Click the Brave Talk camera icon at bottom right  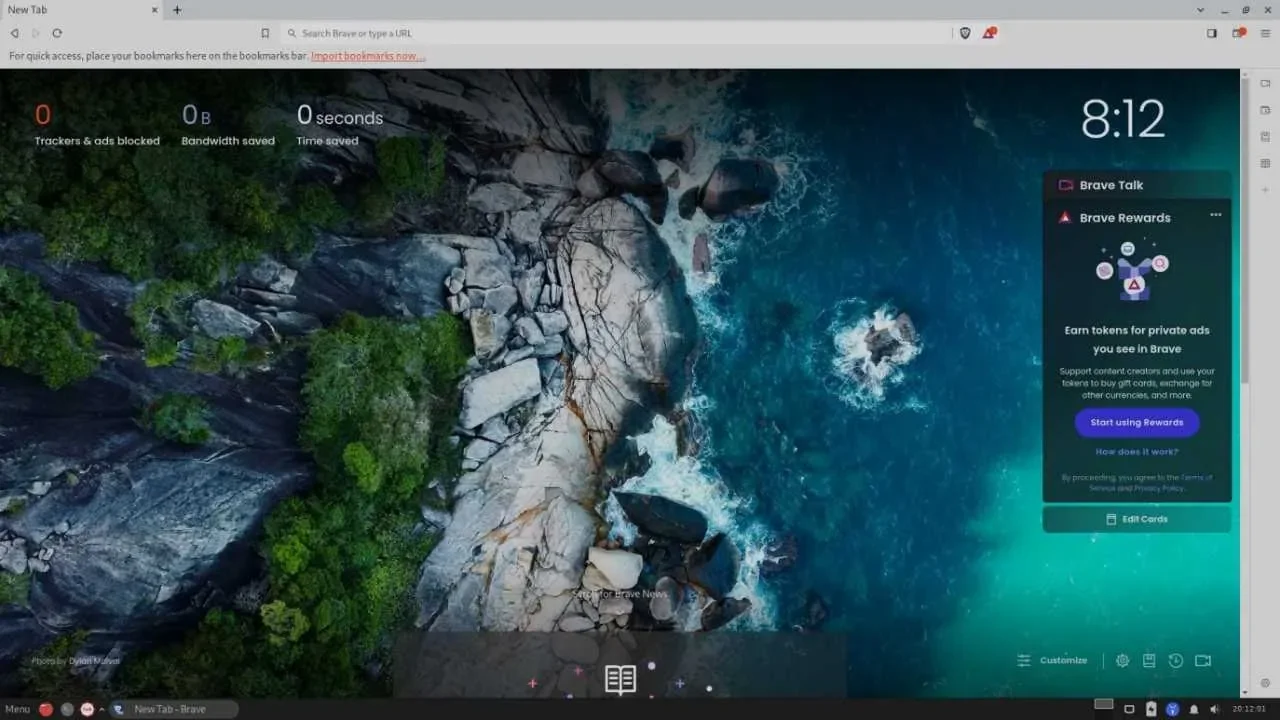(x=1203, y=660)
